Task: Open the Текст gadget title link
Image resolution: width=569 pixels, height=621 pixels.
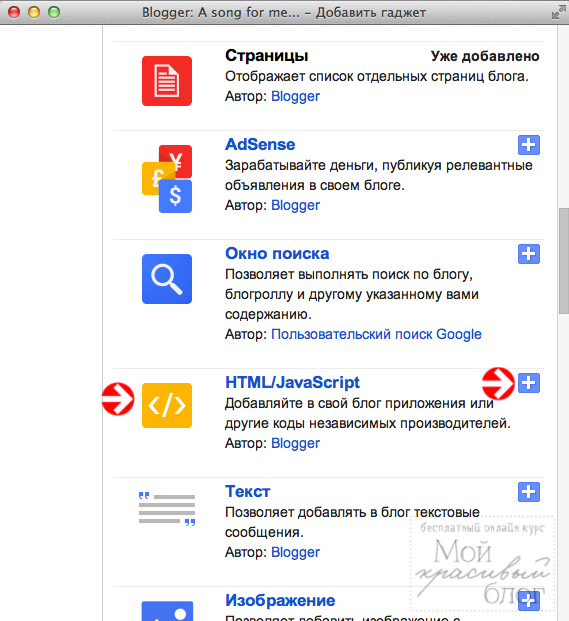Action: click(247, 491)
